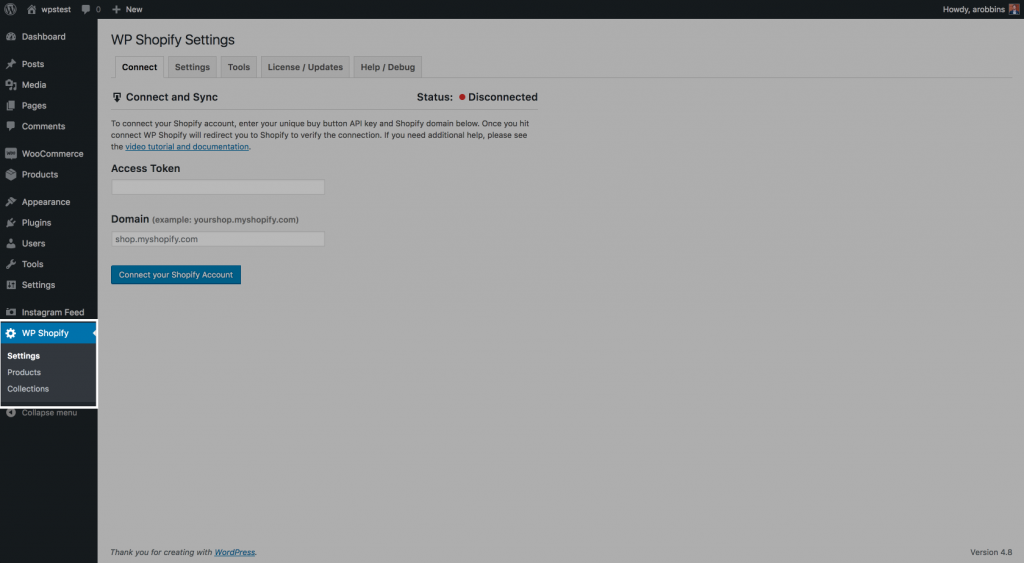
Task: Click the WordPress logo icon
Action: pyautogui.click(x=10, y=9)
